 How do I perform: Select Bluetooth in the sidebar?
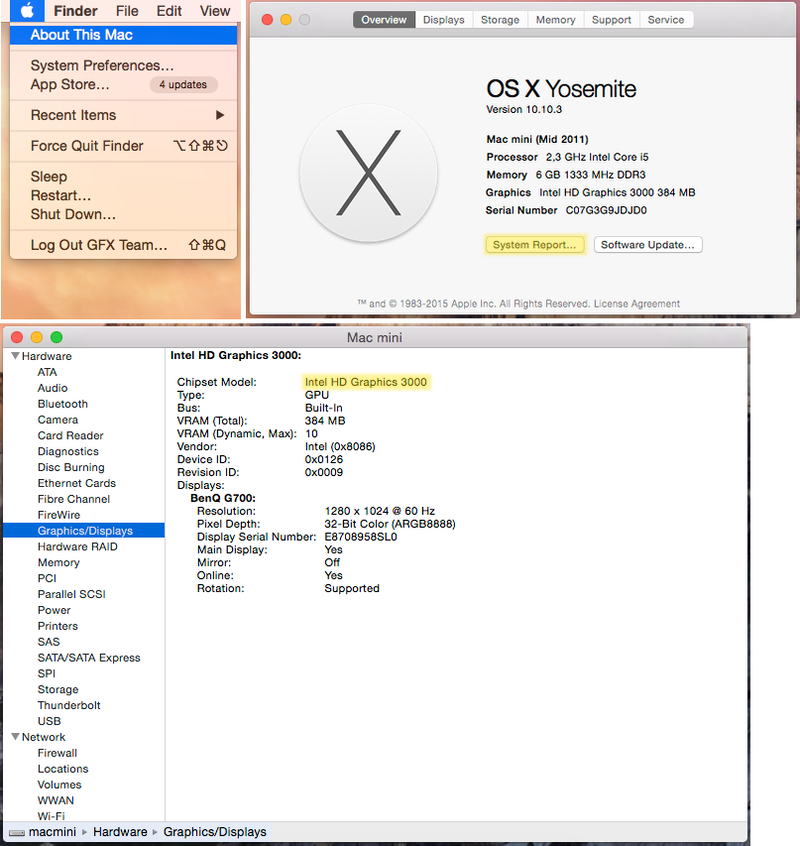point(63,404)
